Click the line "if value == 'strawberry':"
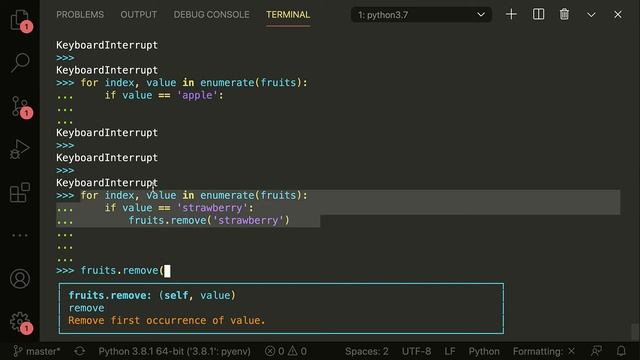This screenshot has width=640, height=360. tap(179, 208)
